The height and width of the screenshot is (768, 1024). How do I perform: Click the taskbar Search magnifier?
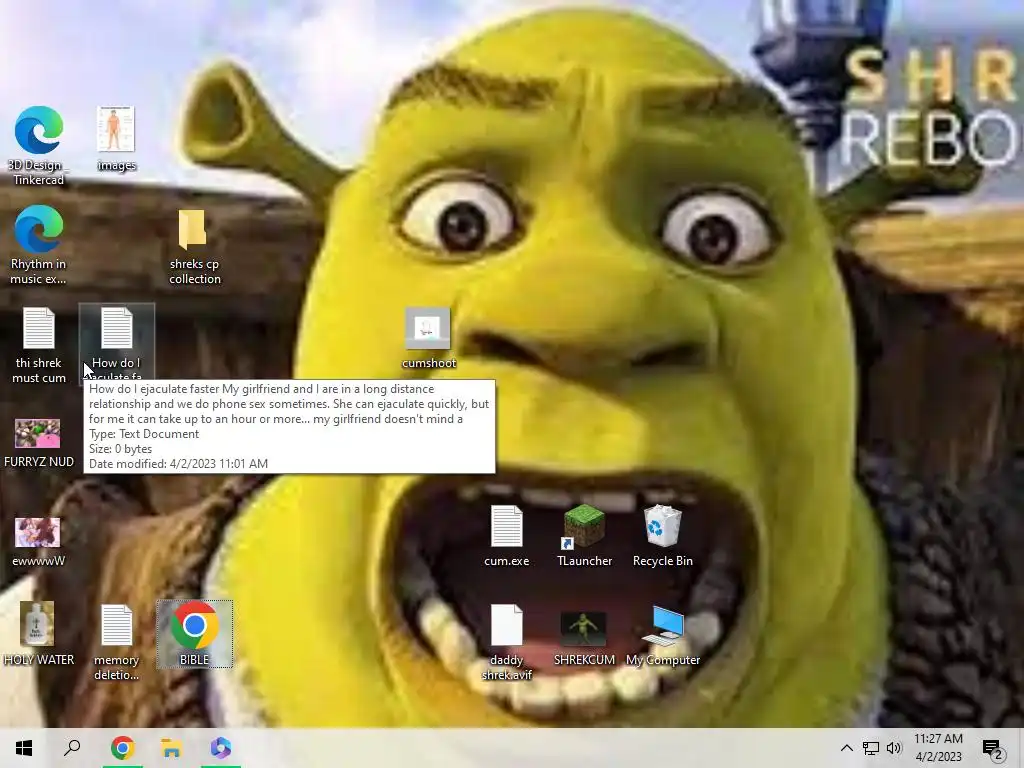click(72, 748)
